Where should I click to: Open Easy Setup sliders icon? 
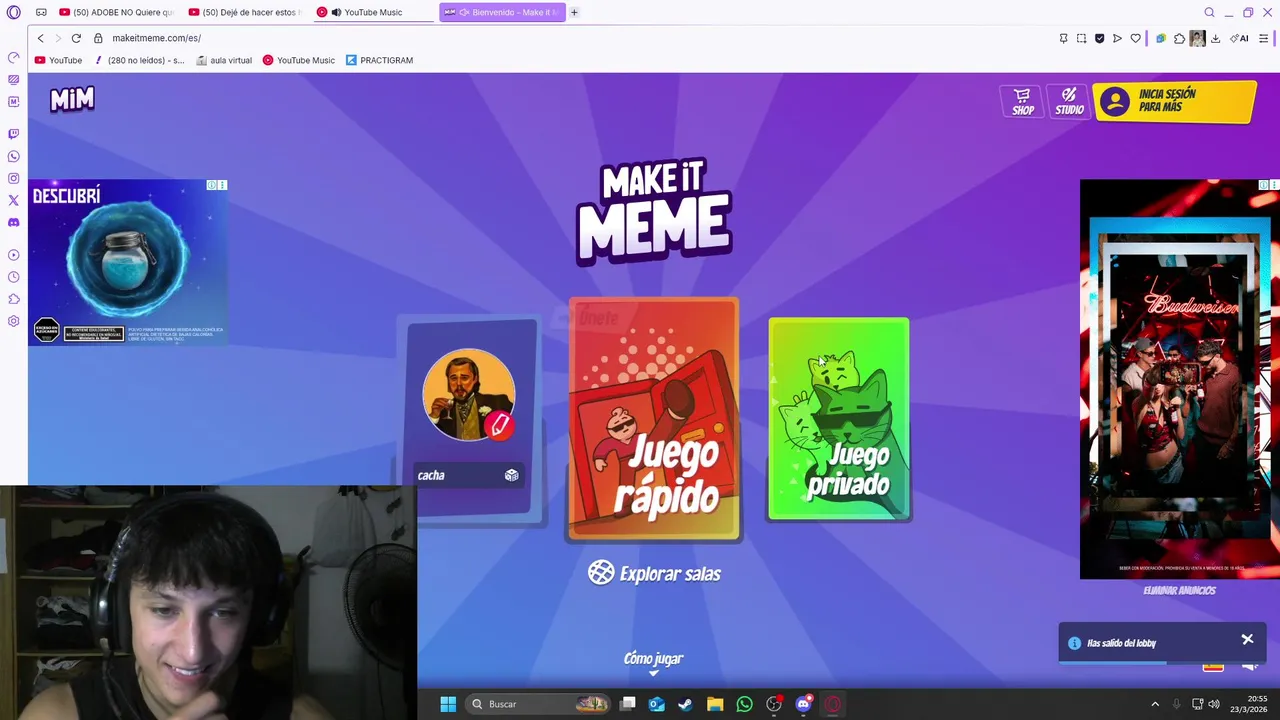click(1264, 38)
